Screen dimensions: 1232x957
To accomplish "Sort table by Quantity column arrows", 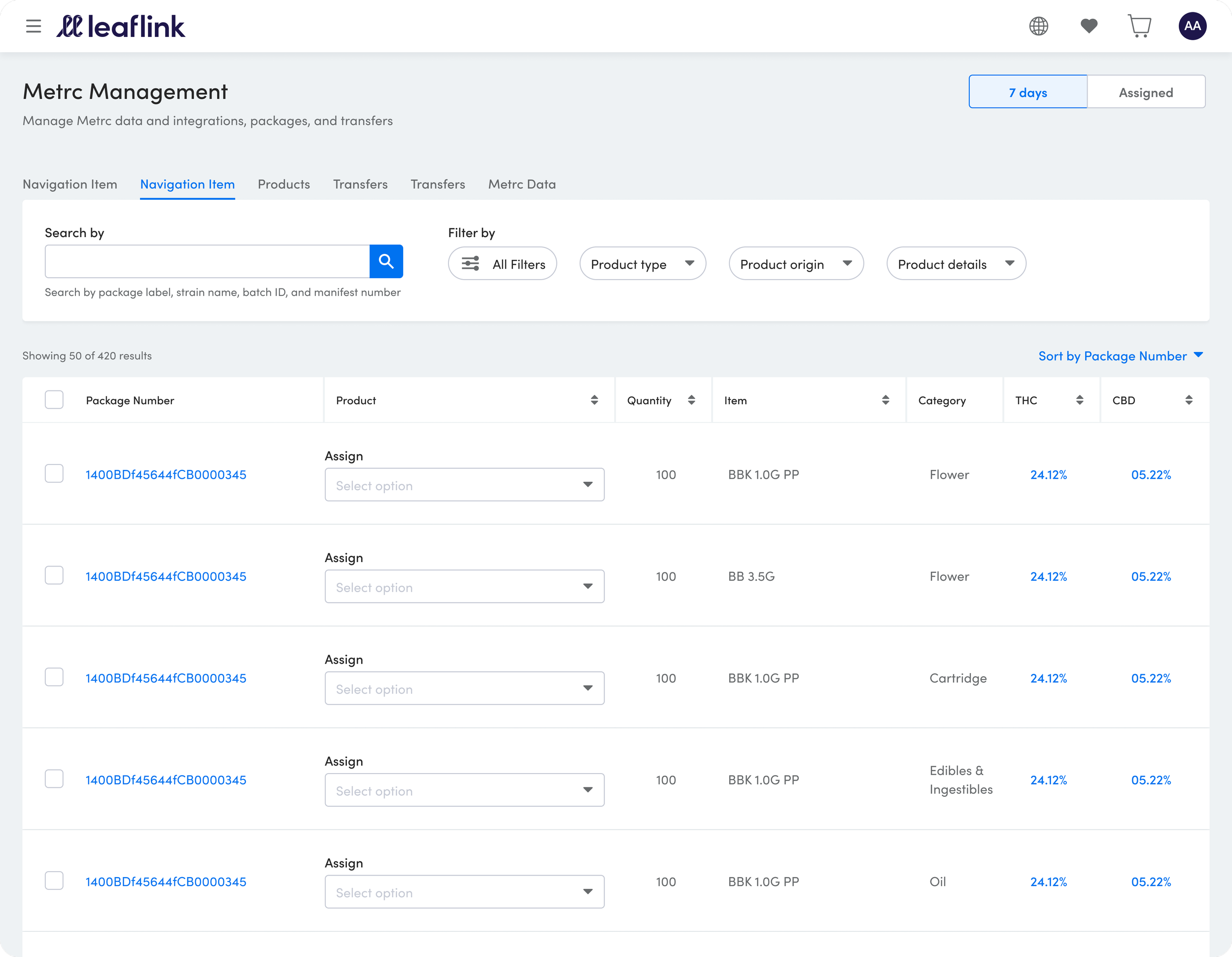I will pyautogui.click(x=691, y=400).
